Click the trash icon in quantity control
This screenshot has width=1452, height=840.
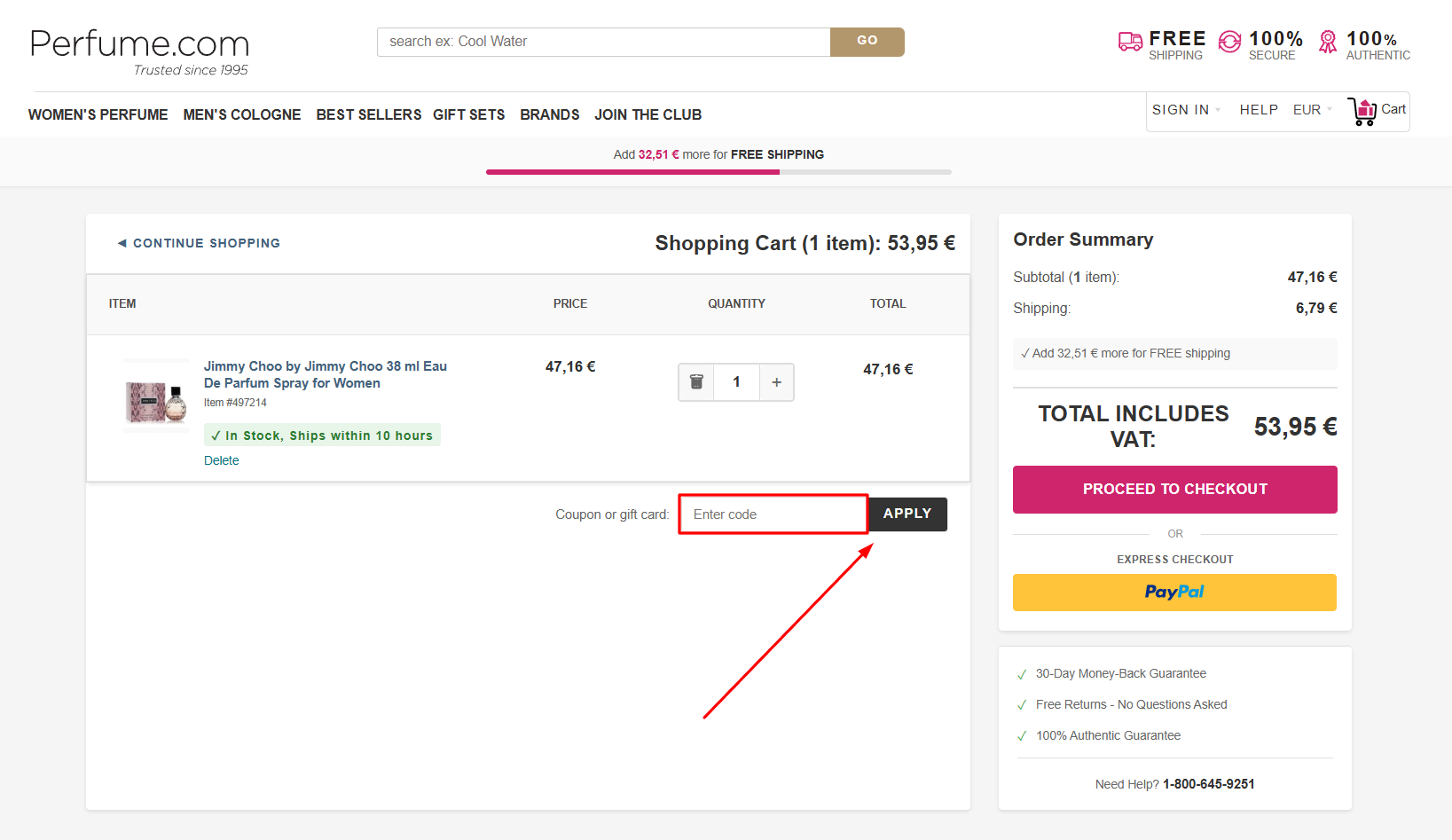coord(696,382)
